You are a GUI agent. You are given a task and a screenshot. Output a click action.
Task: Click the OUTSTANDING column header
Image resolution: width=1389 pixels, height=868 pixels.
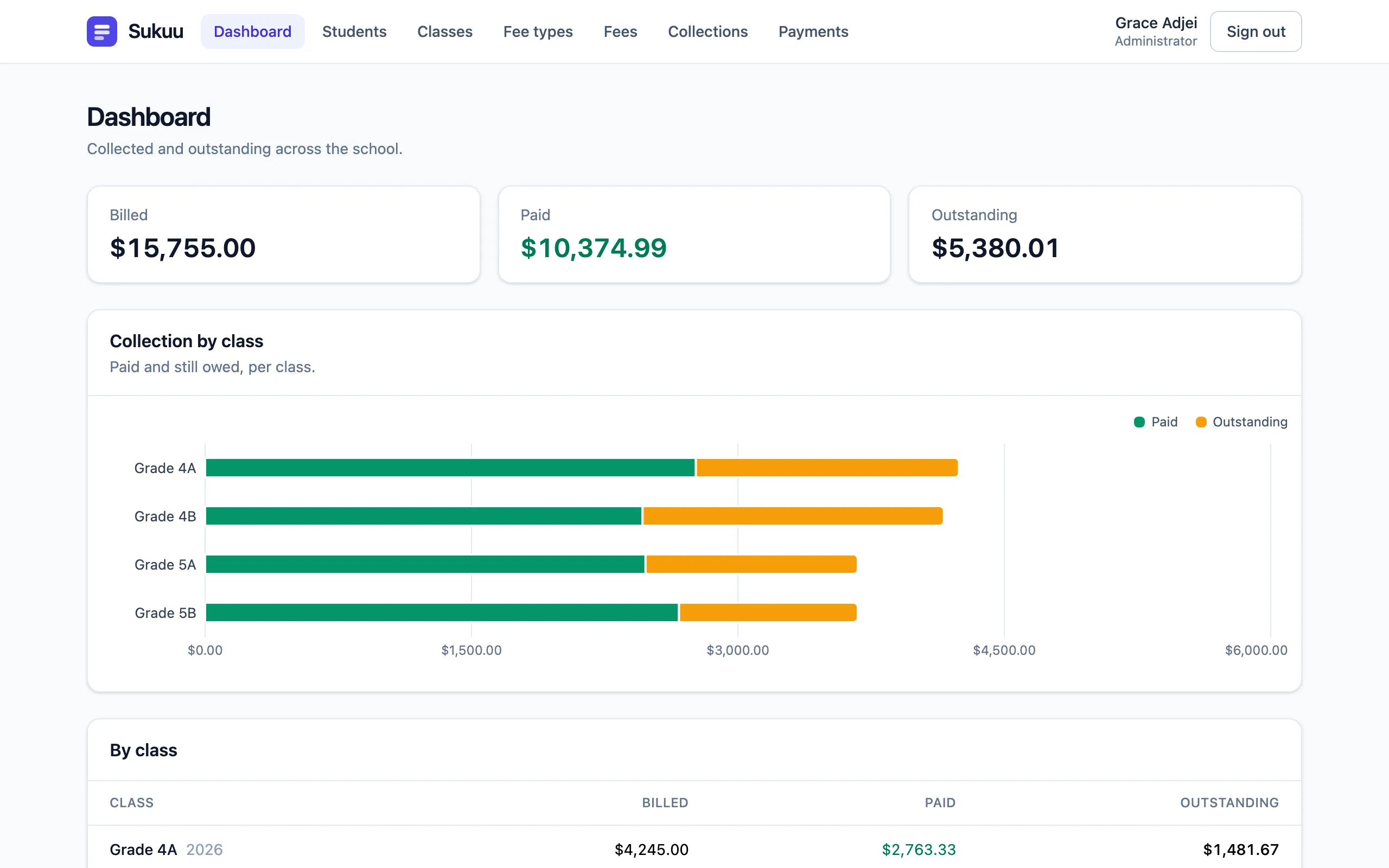pos(1229,802)
